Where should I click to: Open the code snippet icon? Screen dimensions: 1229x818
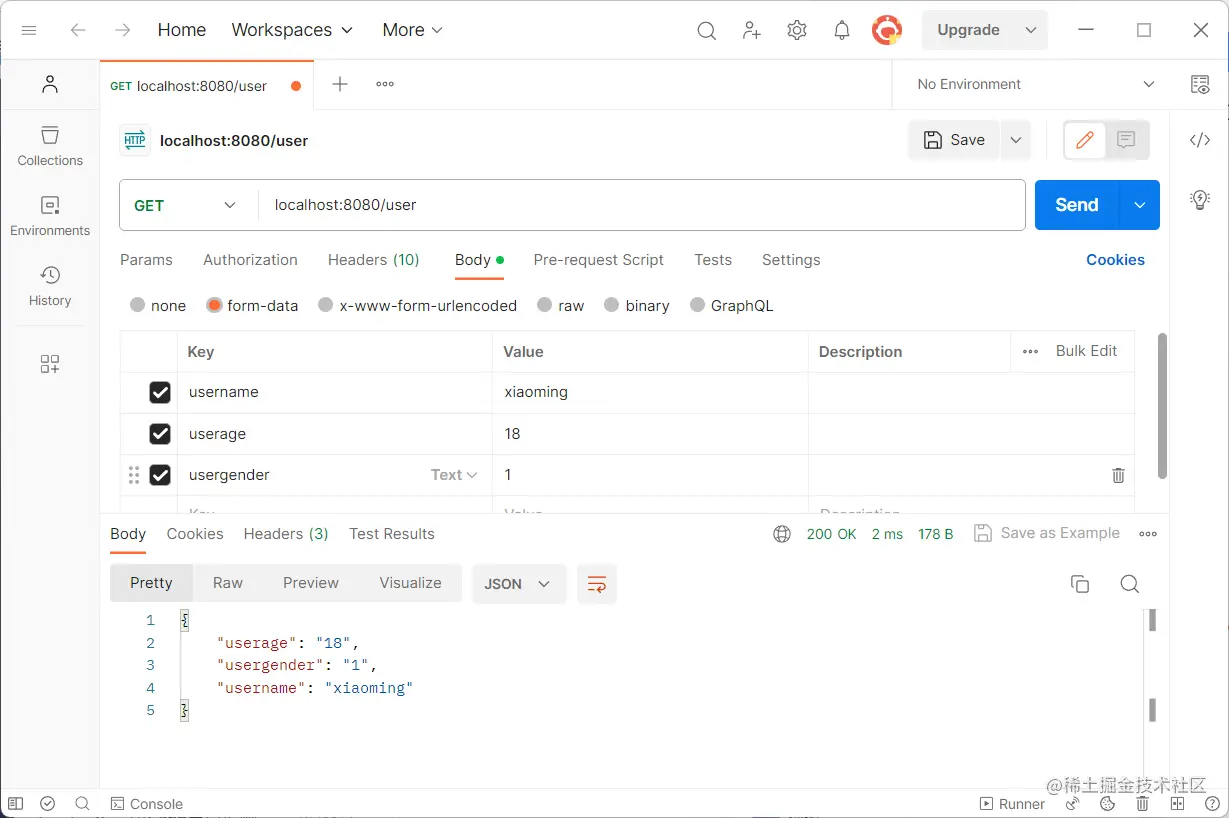[1200, 140]
